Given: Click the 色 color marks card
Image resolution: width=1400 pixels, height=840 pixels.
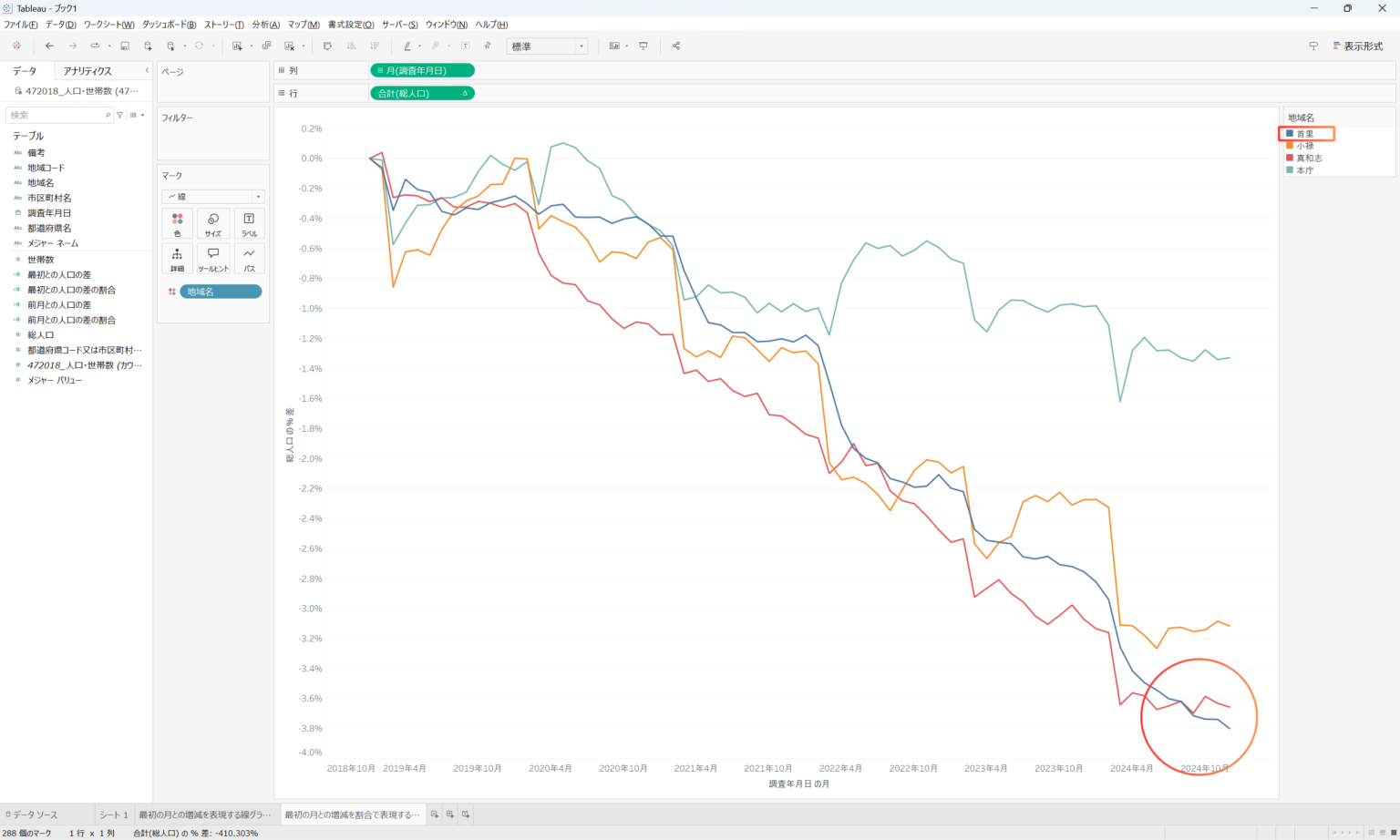Looking at the screenshot, I should point(177,224).
